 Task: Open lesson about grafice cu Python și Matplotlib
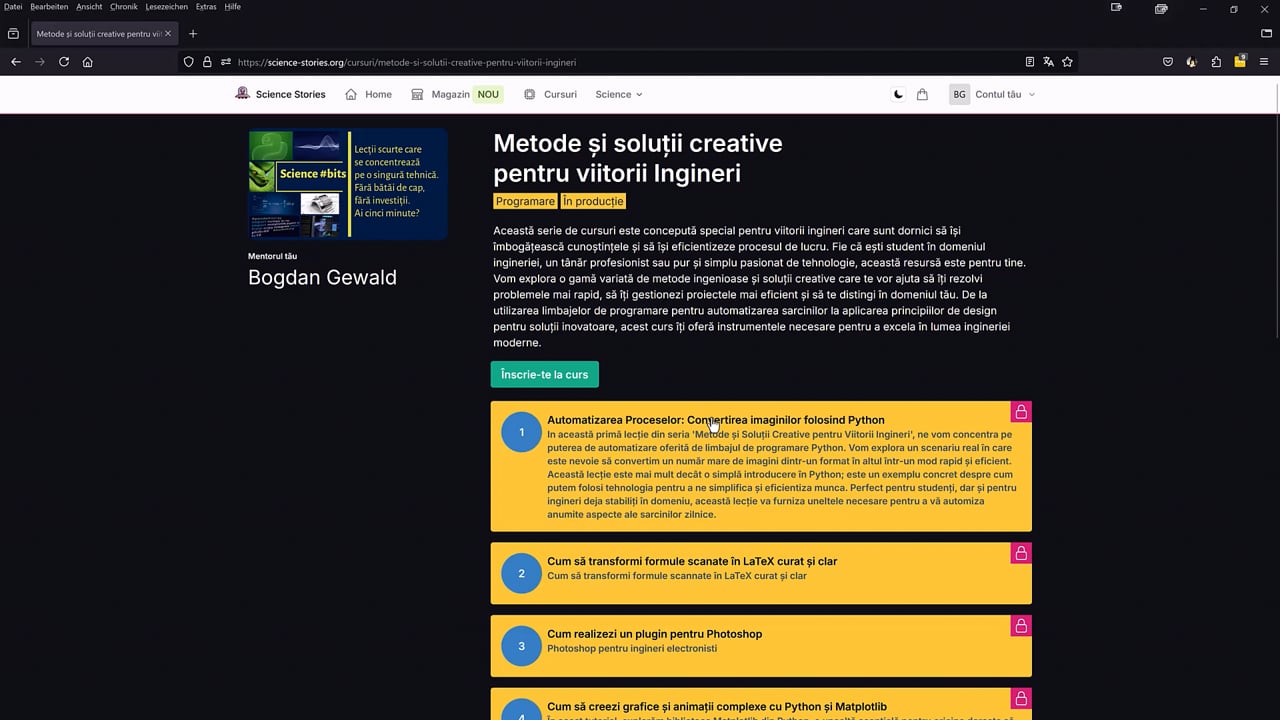pyautogui.click(x=717, y=707)
